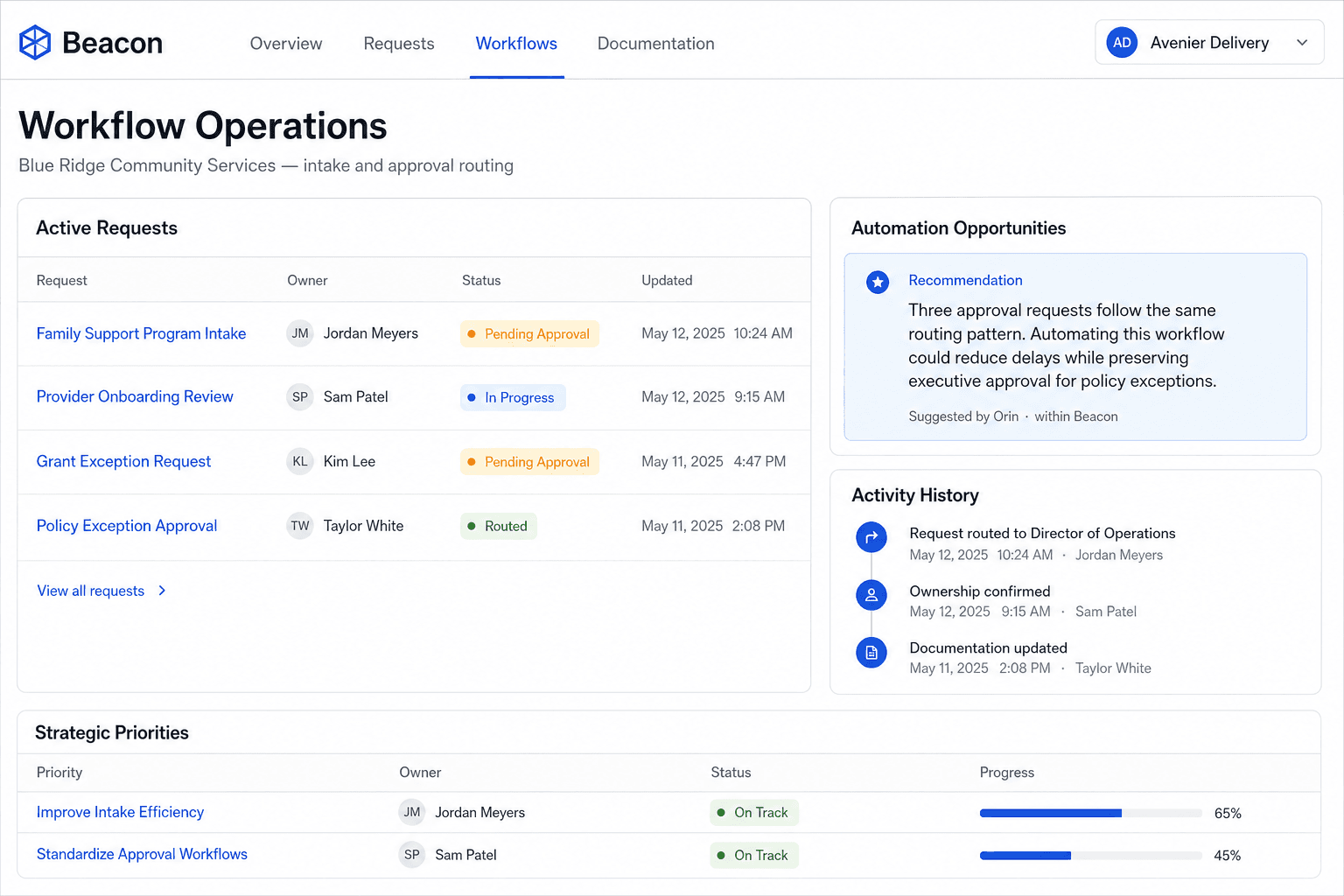The height and width of the screenshot is (896, 1344).
Task: Click On Track badge for Improve Intake Efficiency
Action: tap(754, 812)
